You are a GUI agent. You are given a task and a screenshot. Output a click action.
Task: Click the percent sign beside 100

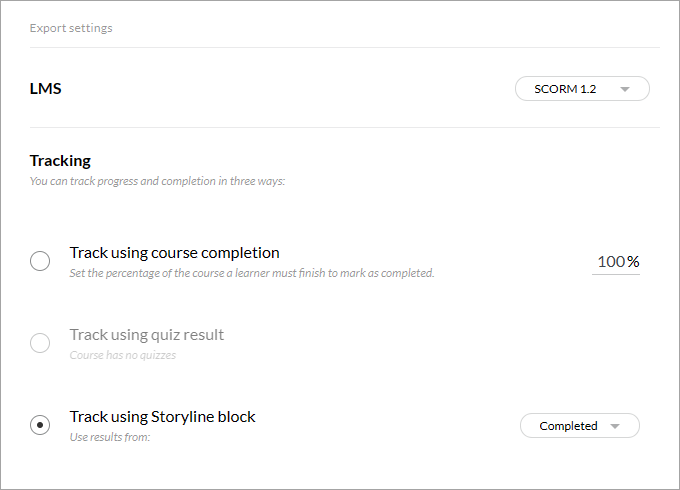[x=633, y=262]
